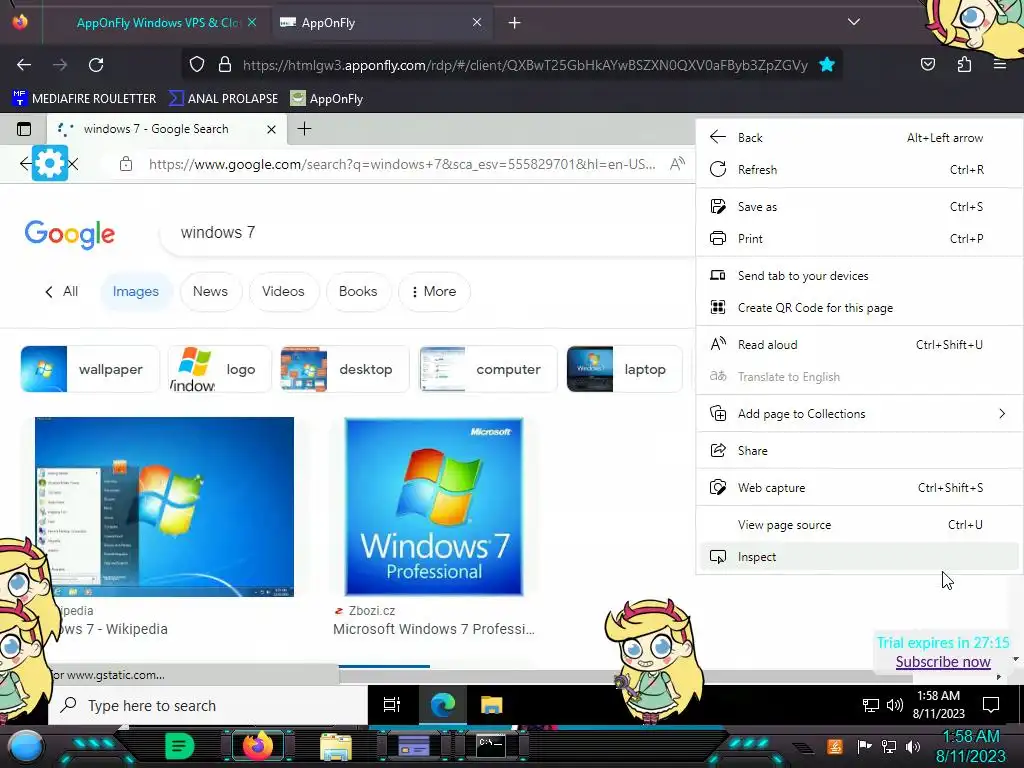Screen dimensions: 1024x768
Task: Click the blue settings gear overlay
Action: (50, 163)
